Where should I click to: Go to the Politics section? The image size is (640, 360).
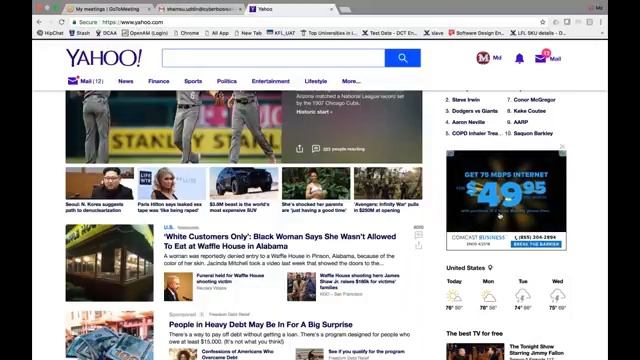227,81
